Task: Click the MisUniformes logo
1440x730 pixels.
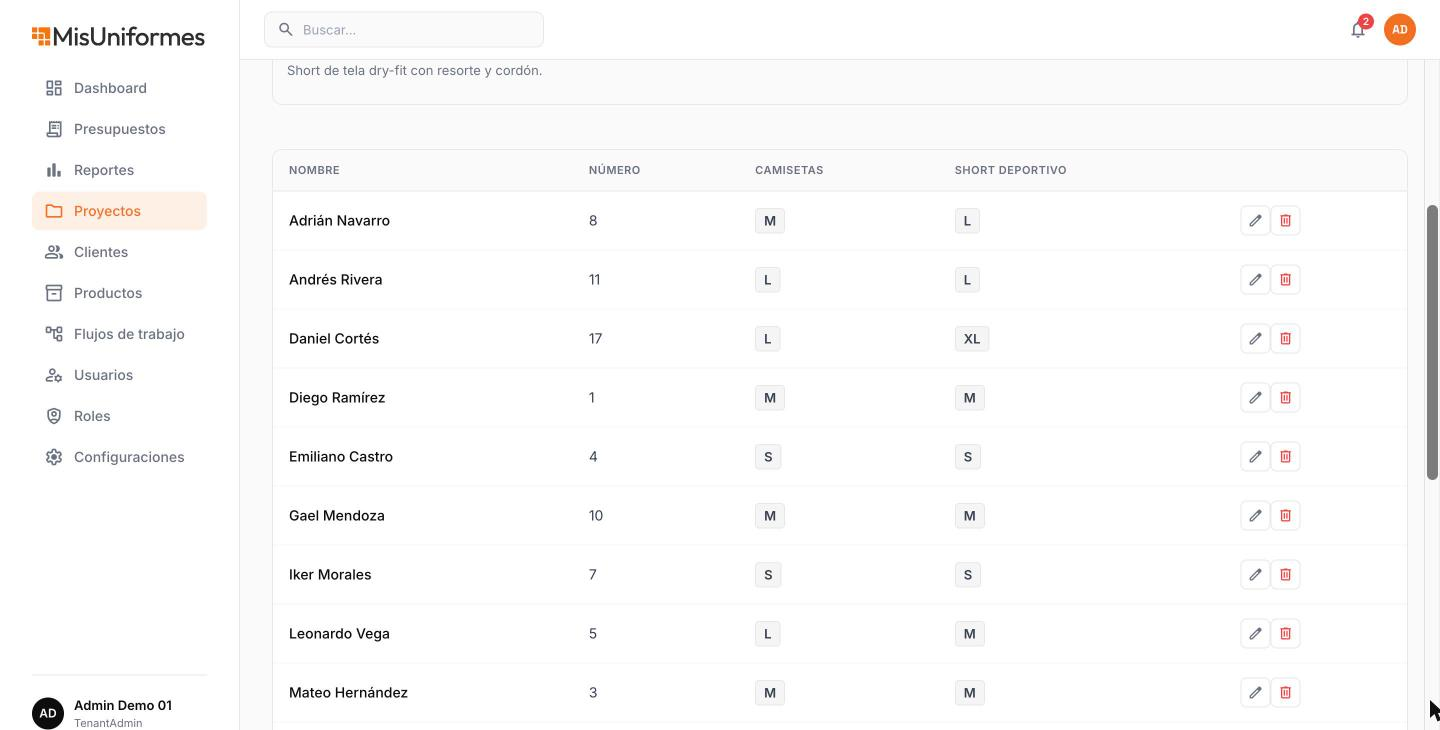Action: 118,37
